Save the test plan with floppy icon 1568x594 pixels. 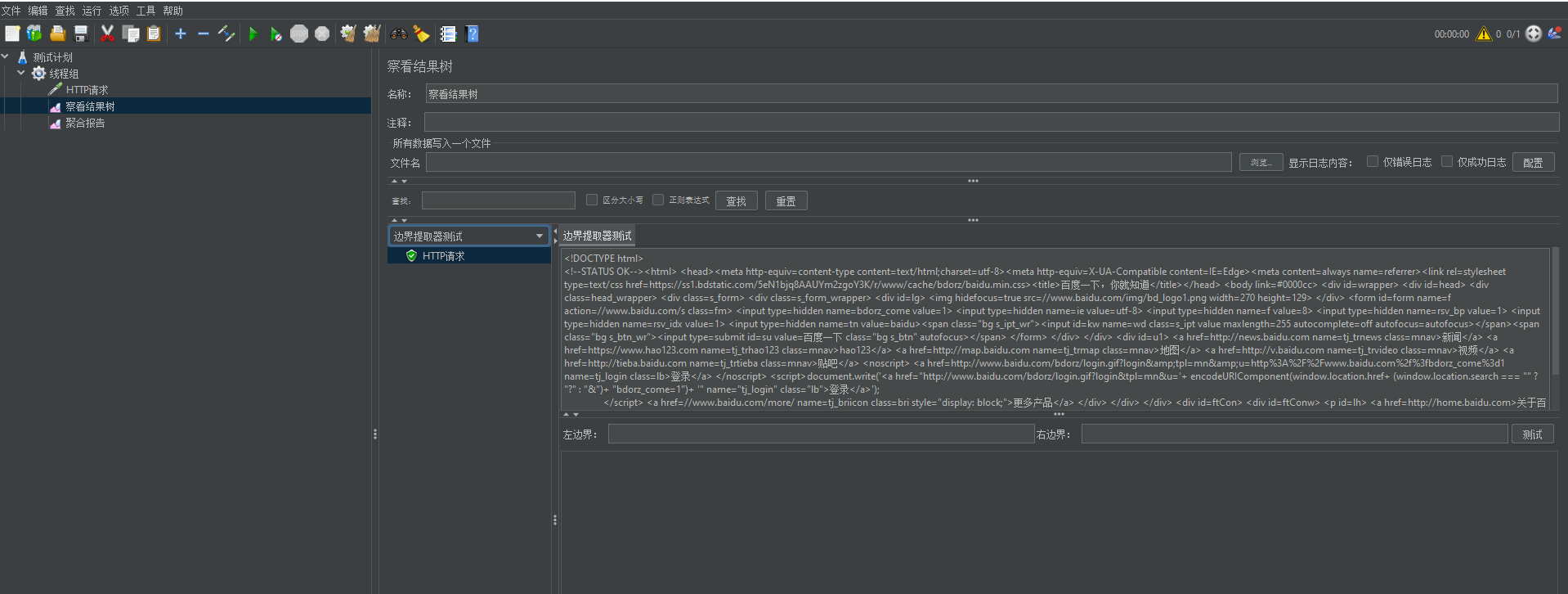[x=80, y=34]
